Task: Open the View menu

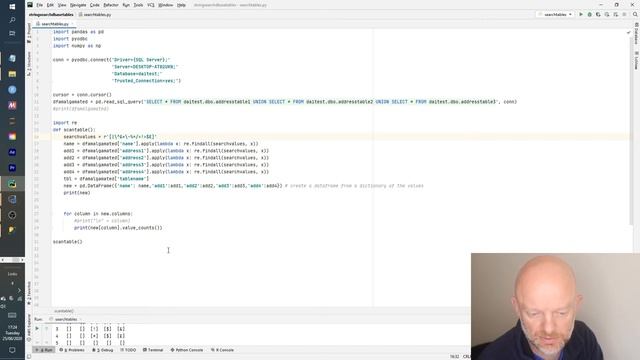Action: pos(62,5)
